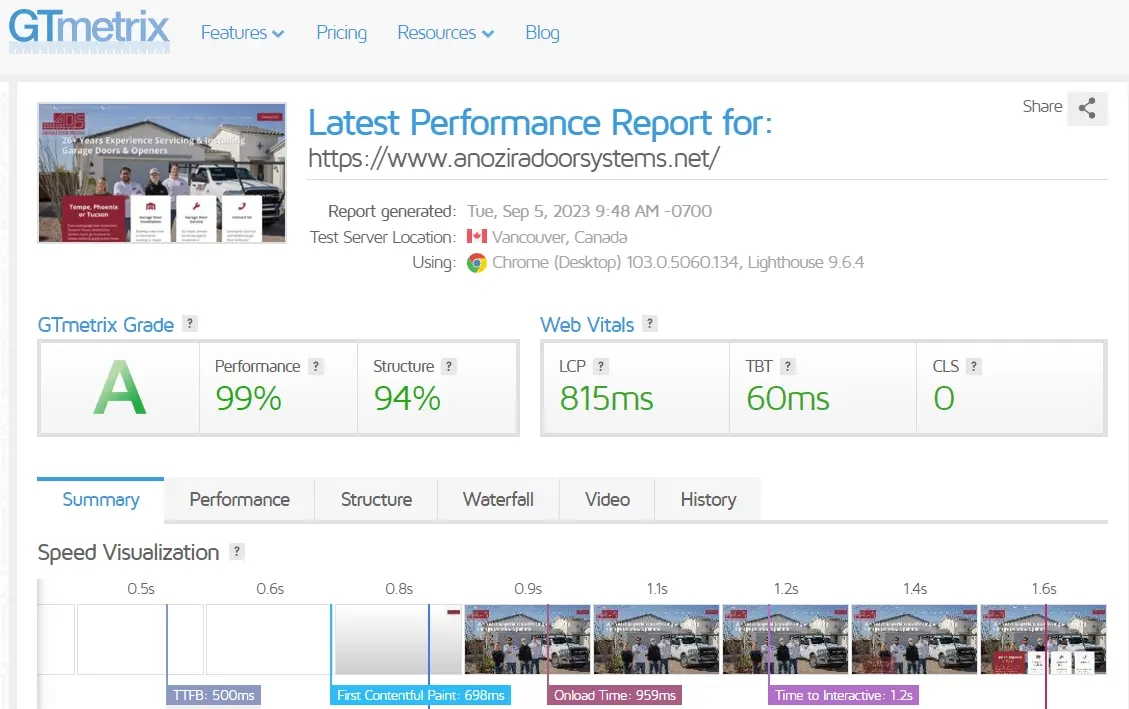Select the 0.5s blank filmstrip frame
The width and height of the screenshot is (1129, 709).
coord(140,639)
